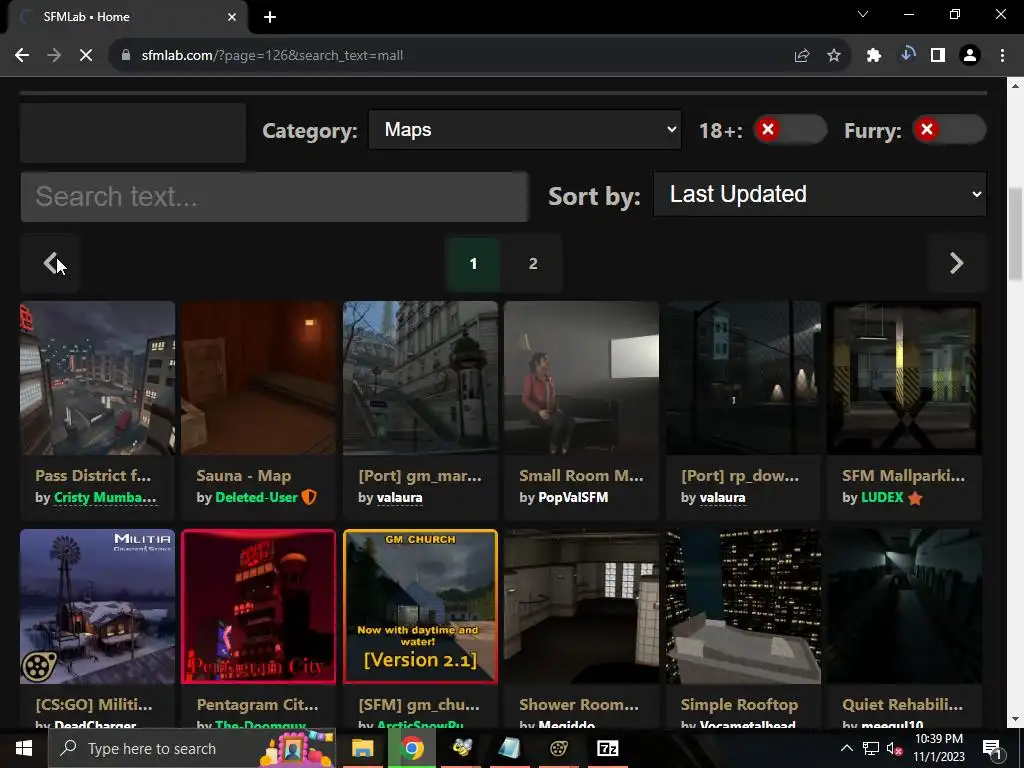Bookmark this page with the star icon
This screenshot has height=768, width=1024.
pos(834,56)
